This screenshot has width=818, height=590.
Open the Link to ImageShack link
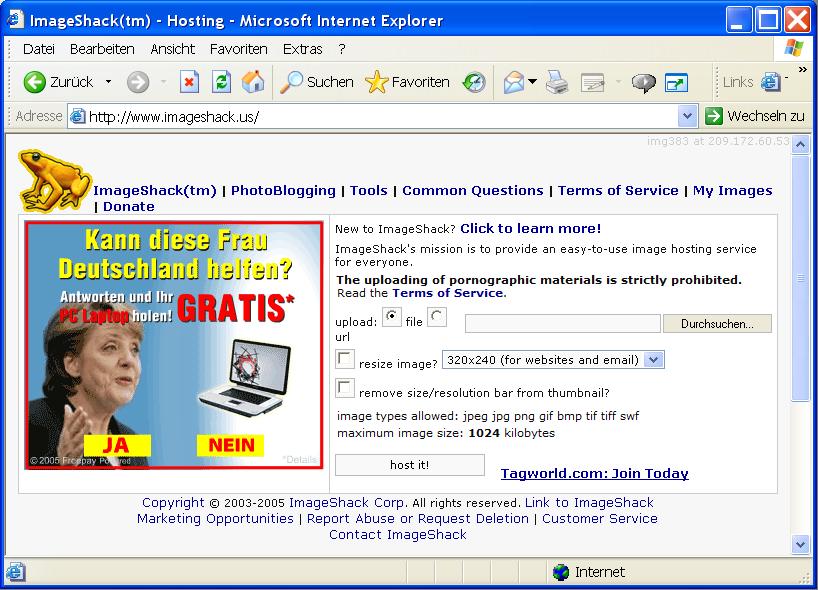click(x=589, y=502)
